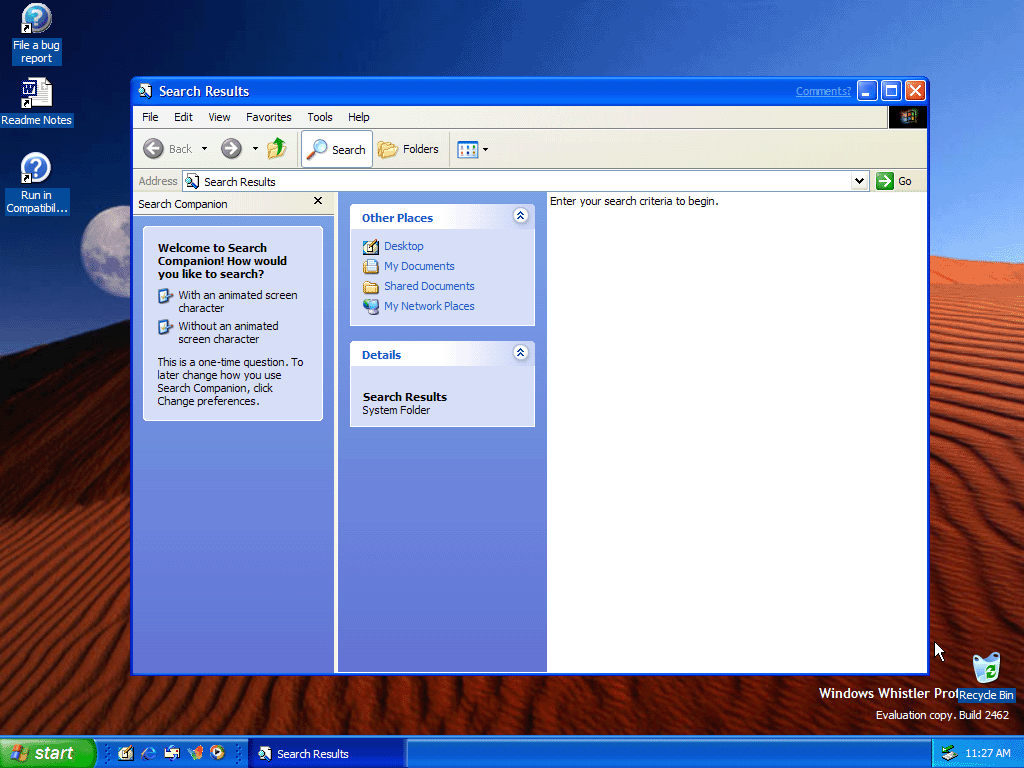
Task: Toggle the Search toolbar button
Action: (x=337, y=150)
